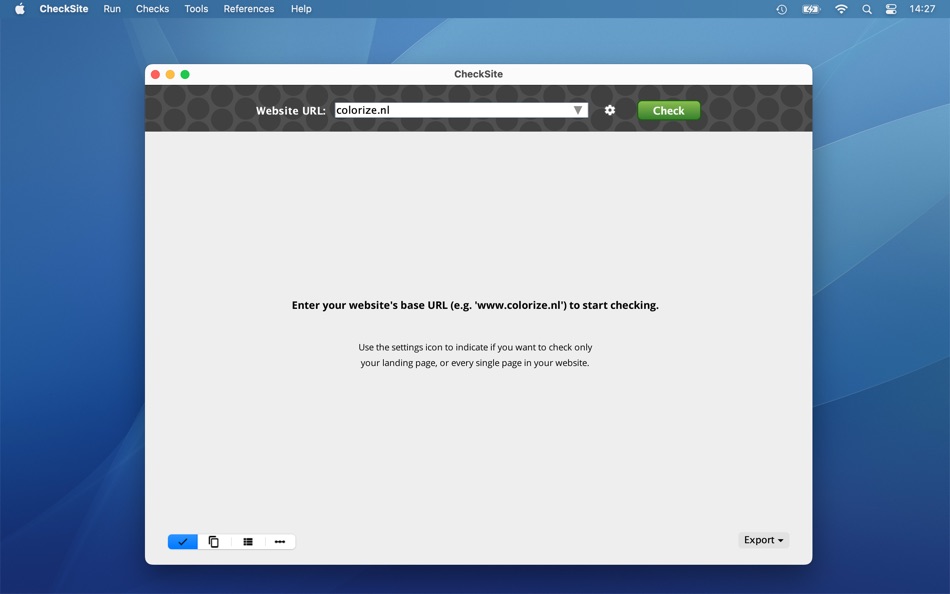Open Wi-Fi menu in menu bar
The height and width of the screenshot is (594, 950).
click(x=841, y=9)
